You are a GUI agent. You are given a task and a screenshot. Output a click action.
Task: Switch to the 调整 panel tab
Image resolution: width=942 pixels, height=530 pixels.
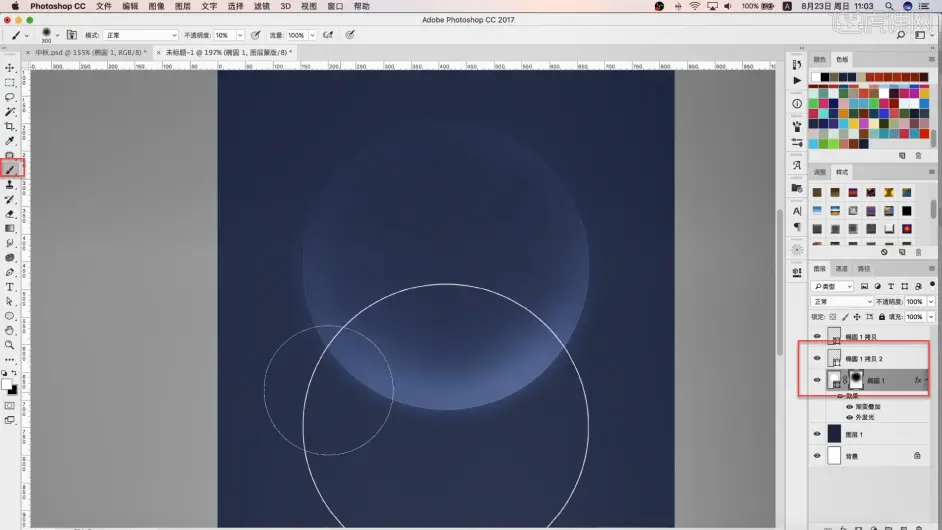[x=819, y=172]
